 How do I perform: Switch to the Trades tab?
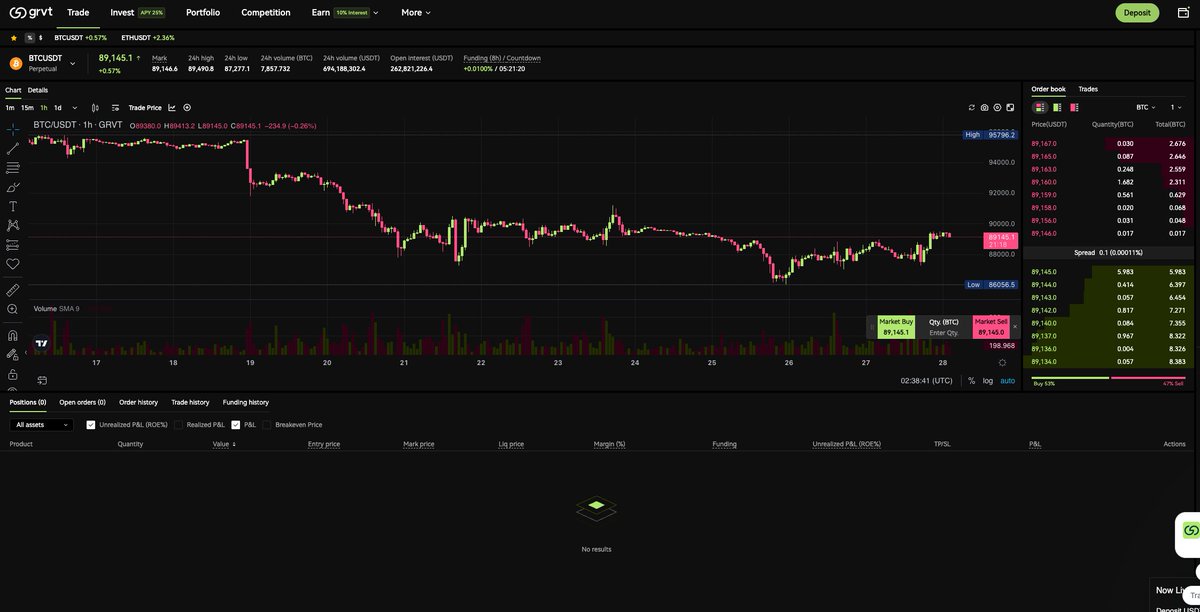[x=1088, y=89]
